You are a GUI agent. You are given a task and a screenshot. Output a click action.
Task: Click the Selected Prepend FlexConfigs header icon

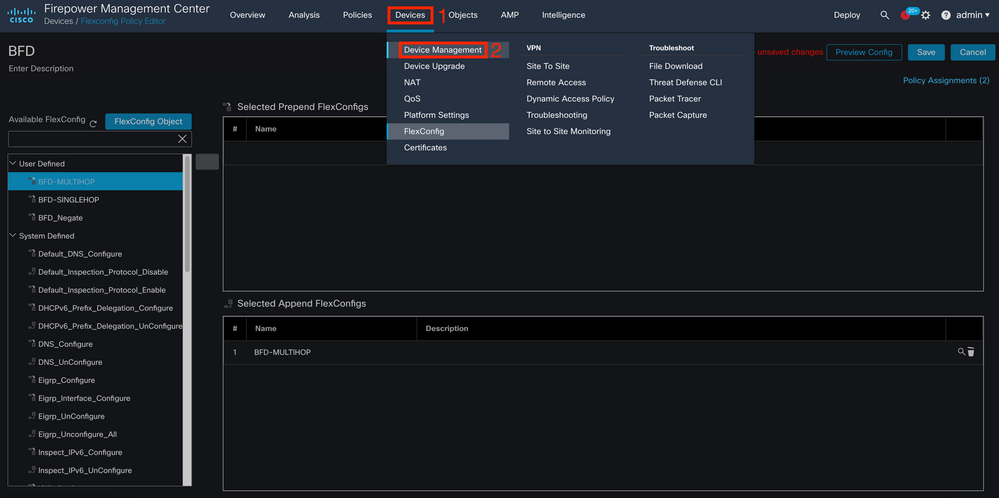click(227, 107)
